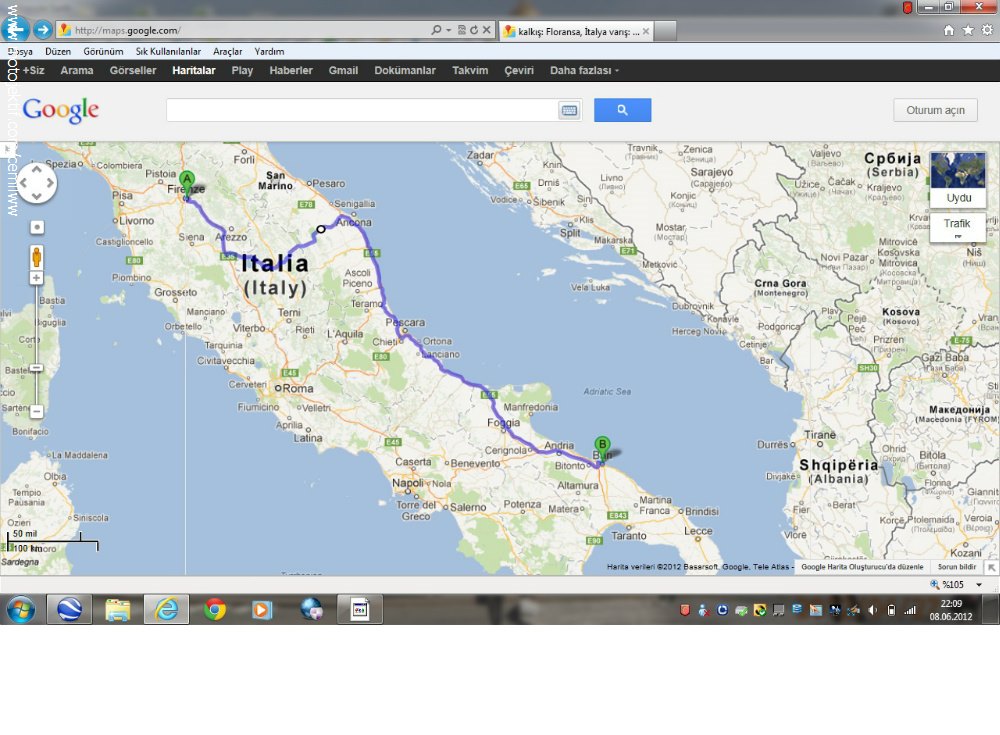Close the kalkış: Floransa tab
Image resolution: width=1000 pixels, height=735 pixels.
point(645,31)
